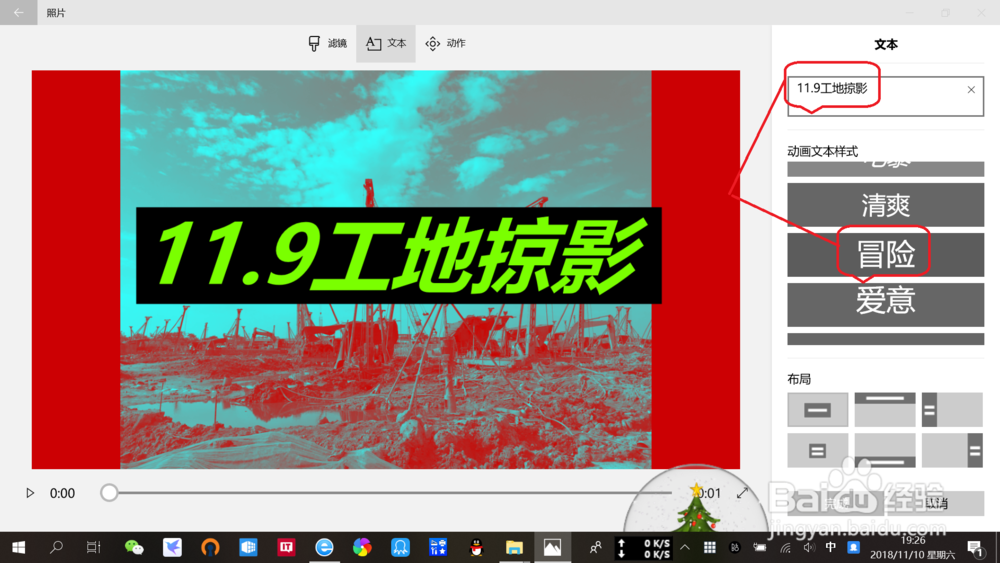Open the 动作 (Motion) tab

point(445,43)
